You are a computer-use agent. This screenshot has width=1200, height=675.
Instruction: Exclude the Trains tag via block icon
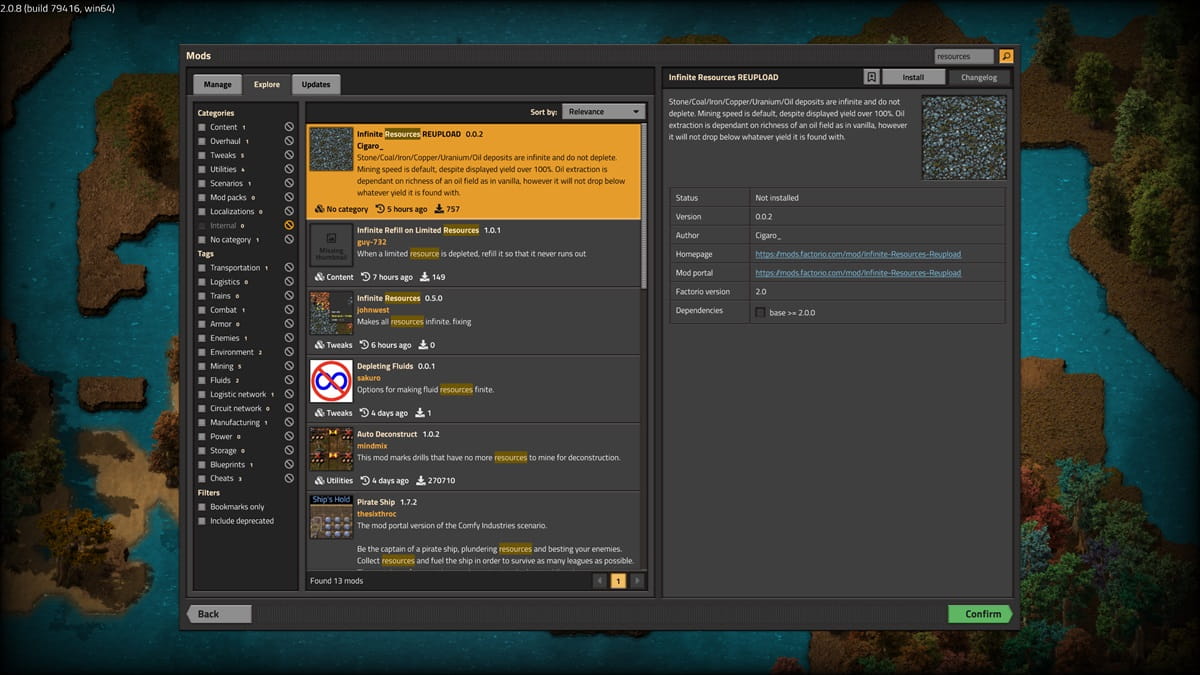coord(289,296)
